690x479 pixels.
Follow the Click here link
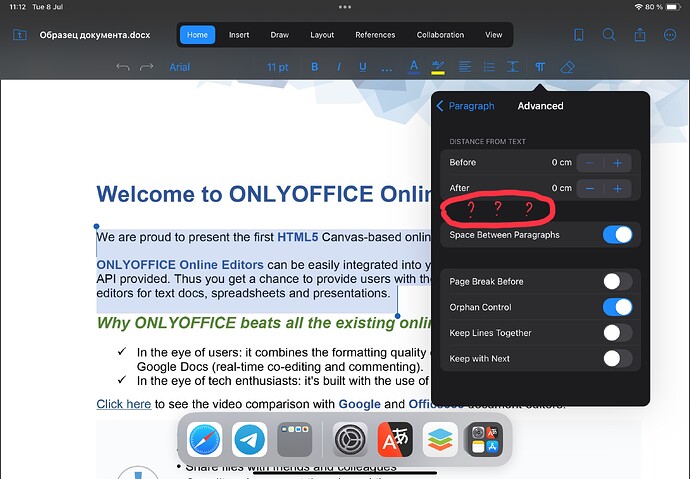click(x=124, y=404)
